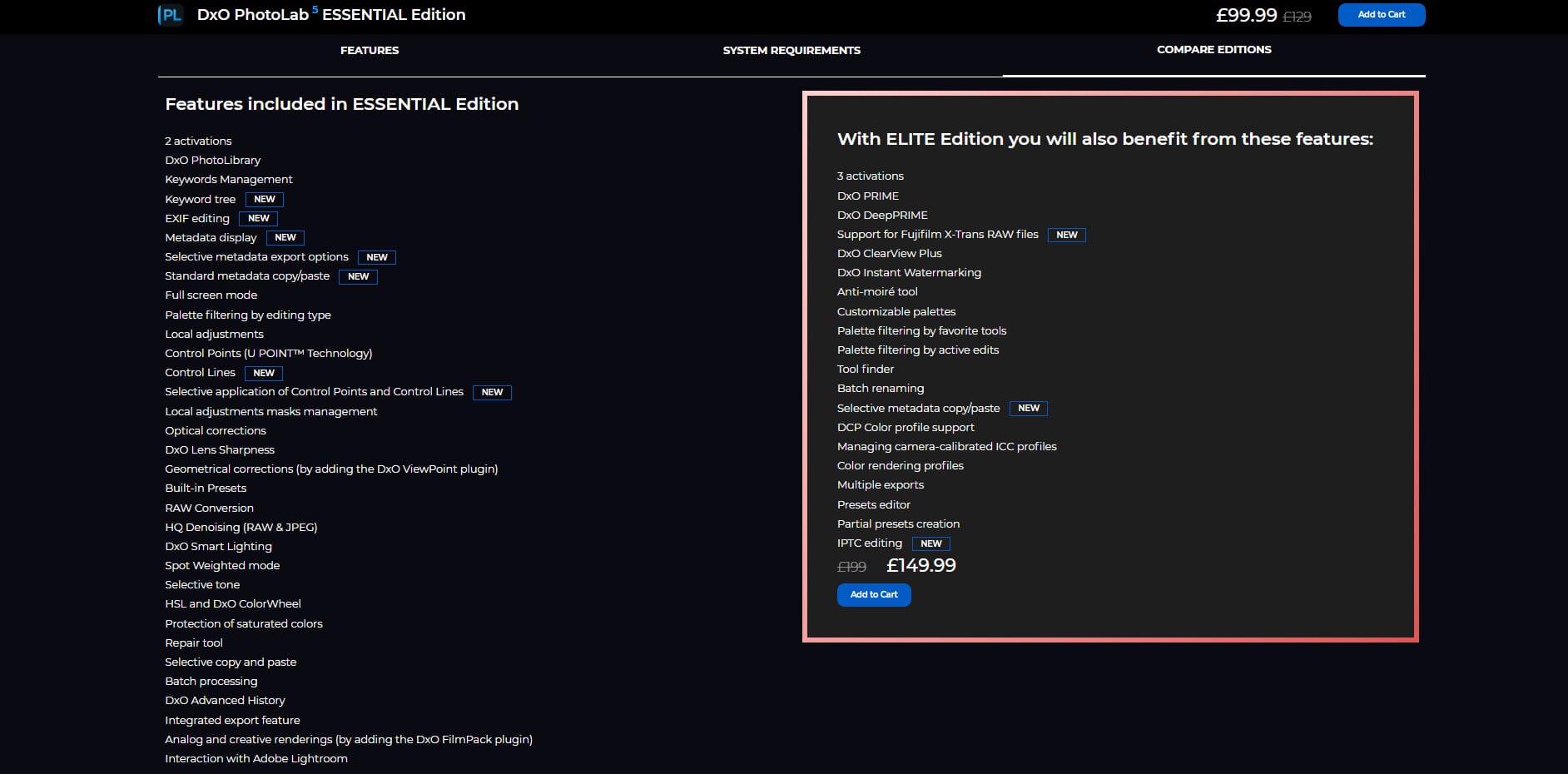Click the NEW badge beside EXIF editing
Viewport: 1568px width, 774px height.
(259, 219)
